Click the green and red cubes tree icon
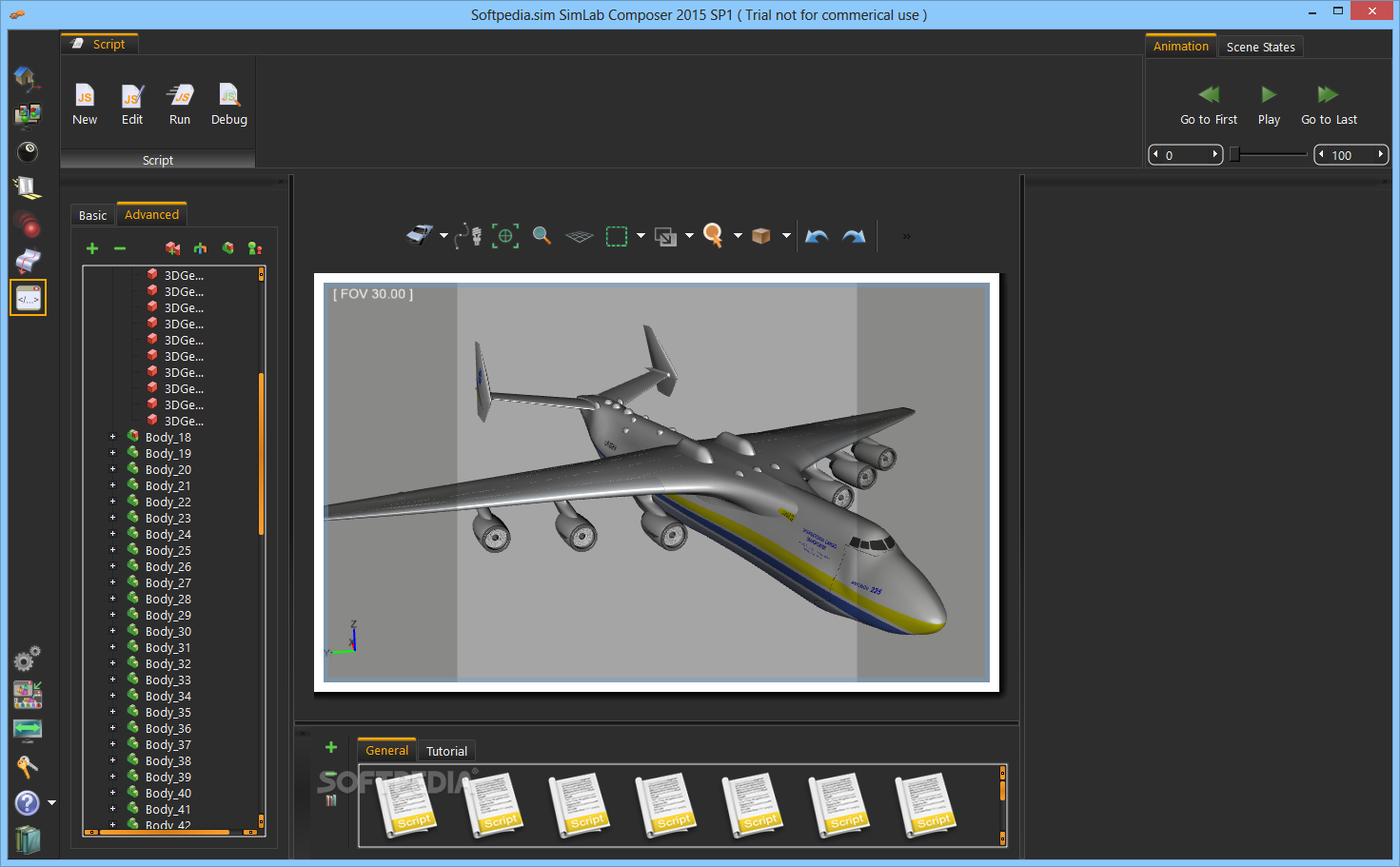 [227, 248]
